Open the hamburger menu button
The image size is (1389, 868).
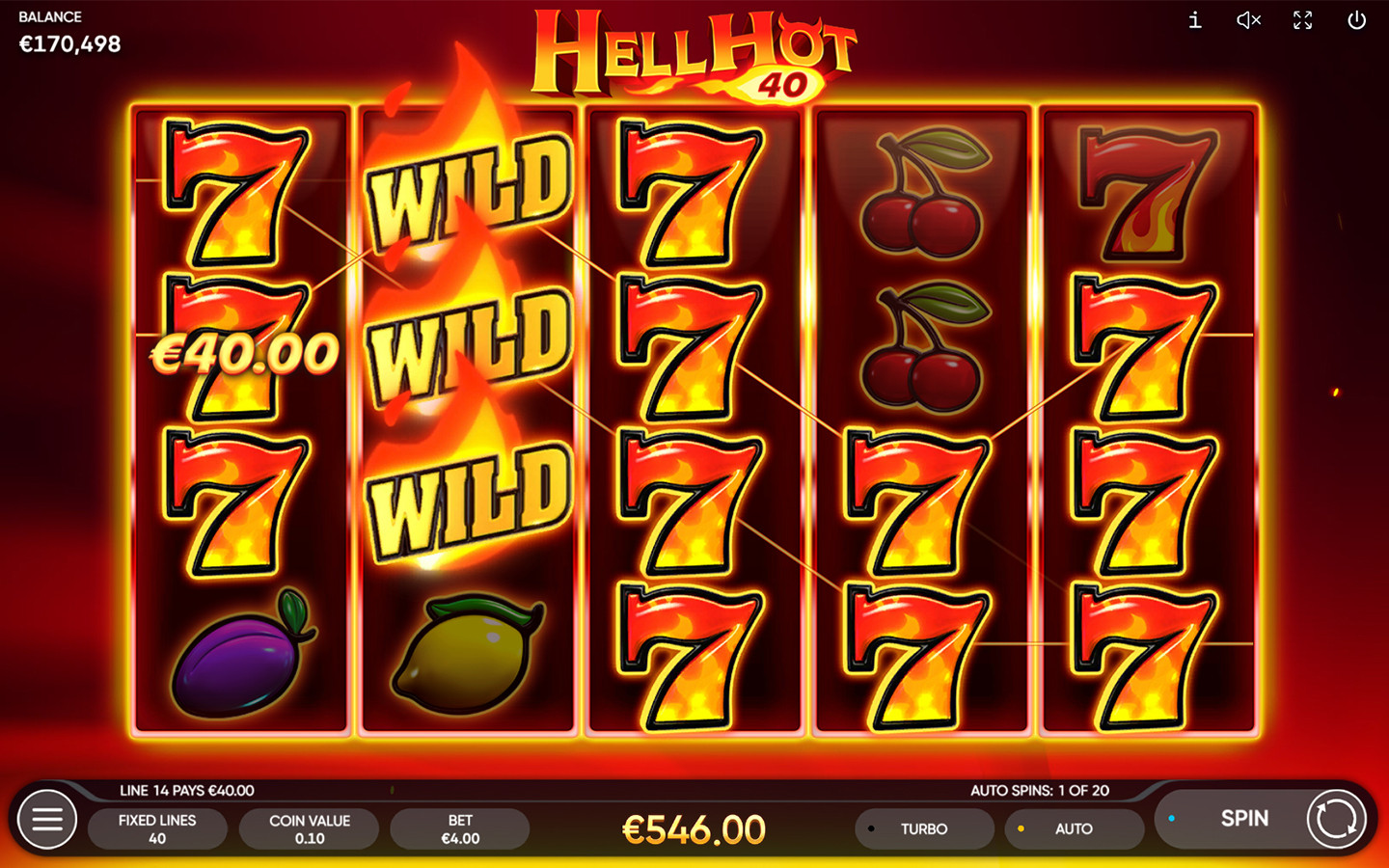[x=46, y=819]
